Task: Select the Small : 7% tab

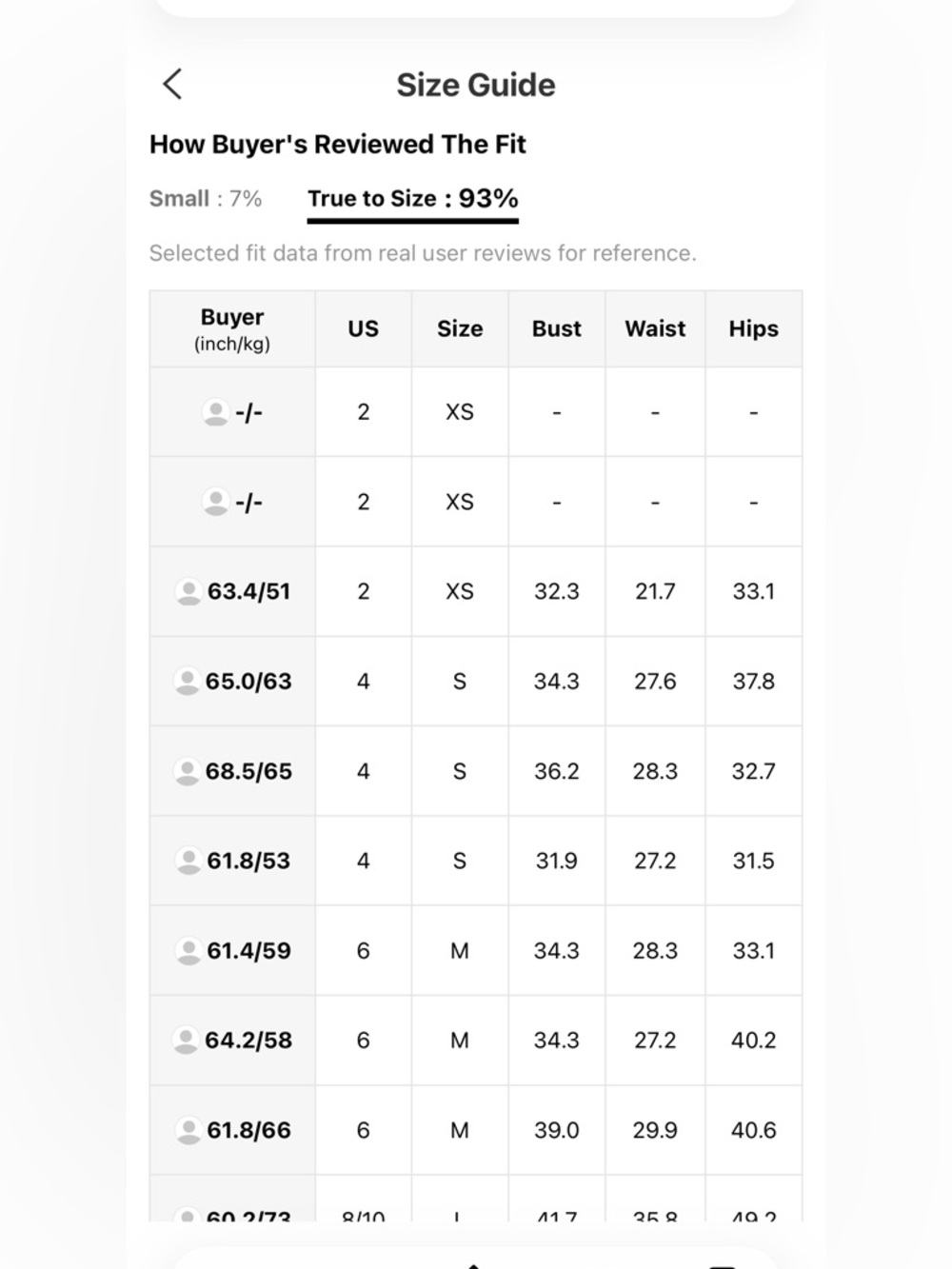Action: (x=205, y=198)
